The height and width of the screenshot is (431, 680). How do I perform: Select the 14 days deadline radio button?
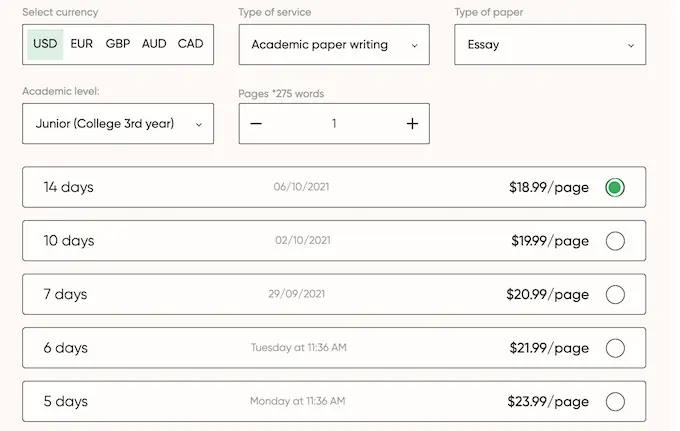pyautogui.click(x=615, y=187)
